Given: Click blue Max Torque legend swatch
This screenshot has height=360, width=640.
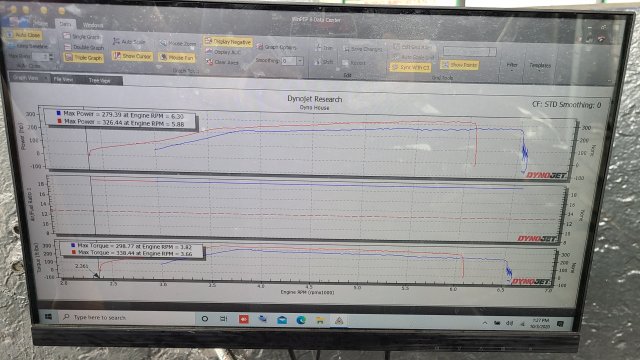Looking at the screenshot, I should (x=73, y=245).
